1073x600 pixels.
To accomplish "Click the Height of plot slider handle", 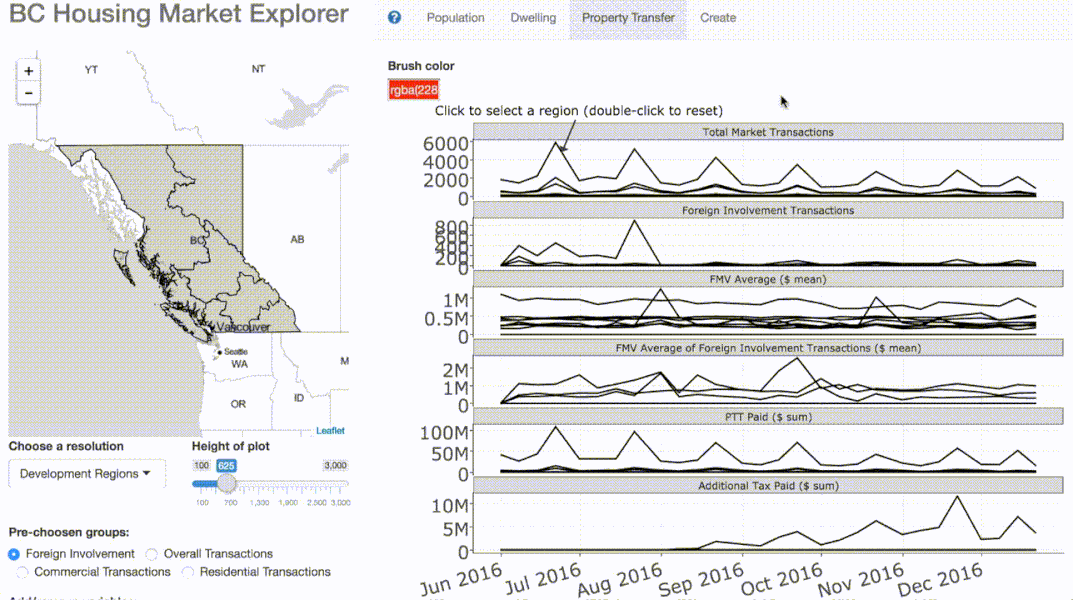I will click(x=228, y=484).
